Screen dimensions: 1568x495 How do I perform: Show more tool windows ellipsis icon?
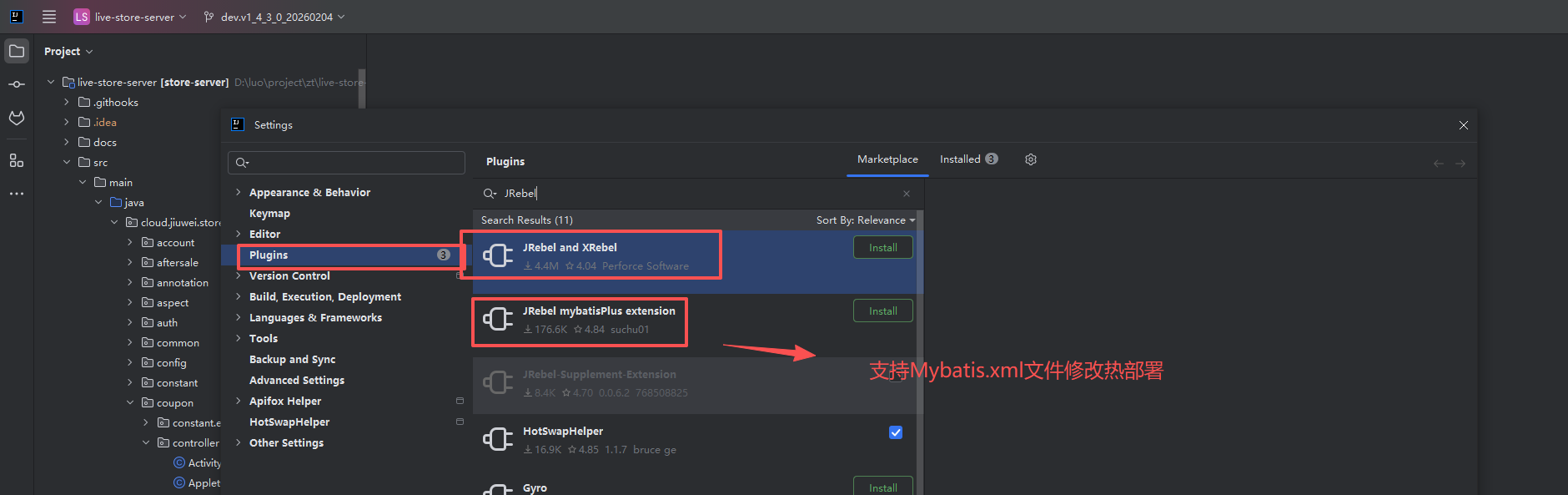tap(17, 194)
